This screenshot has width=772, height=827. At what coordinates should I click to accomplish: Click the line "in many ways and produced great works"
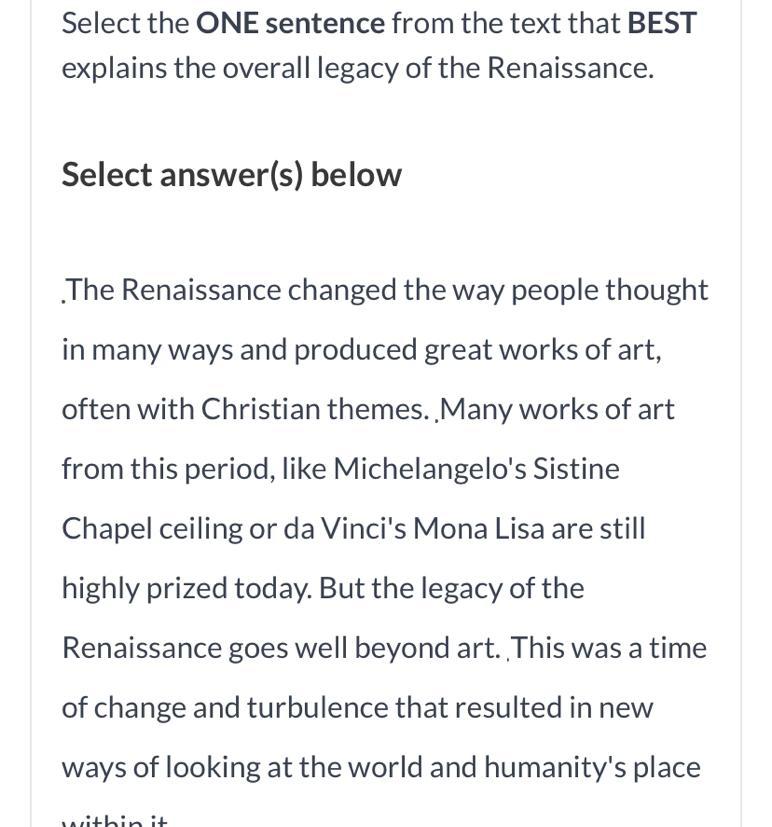point(361,350)
